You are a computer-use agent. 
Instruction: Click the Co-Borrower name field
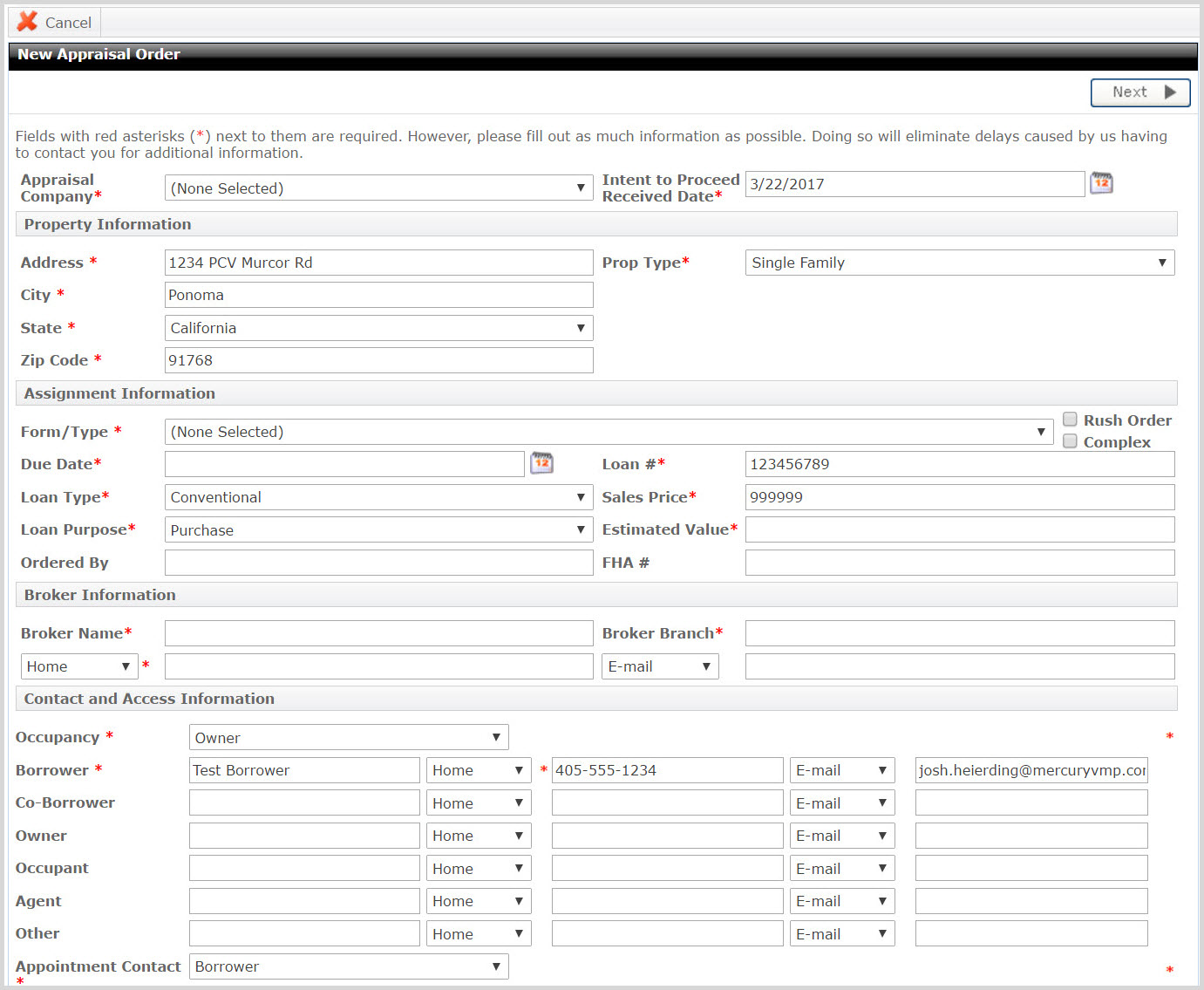click(x=304, y=802)
